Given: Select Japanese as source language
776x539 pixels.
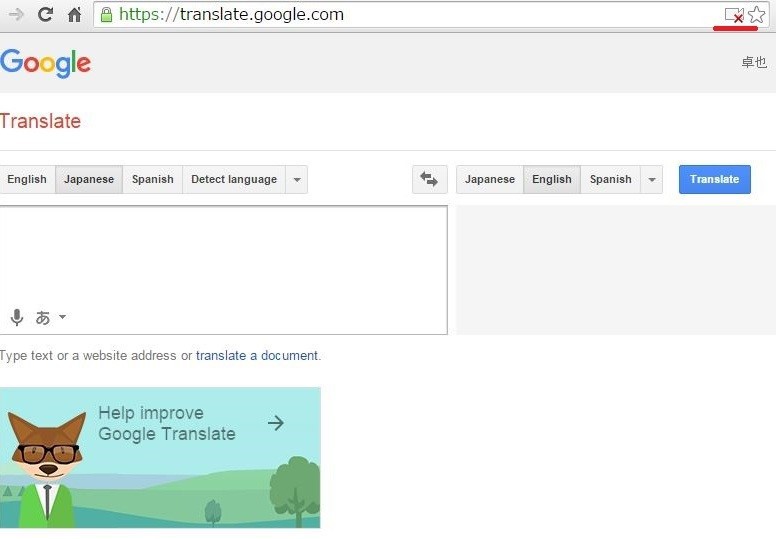Looking at the screenshot, I should pos(89,179).
